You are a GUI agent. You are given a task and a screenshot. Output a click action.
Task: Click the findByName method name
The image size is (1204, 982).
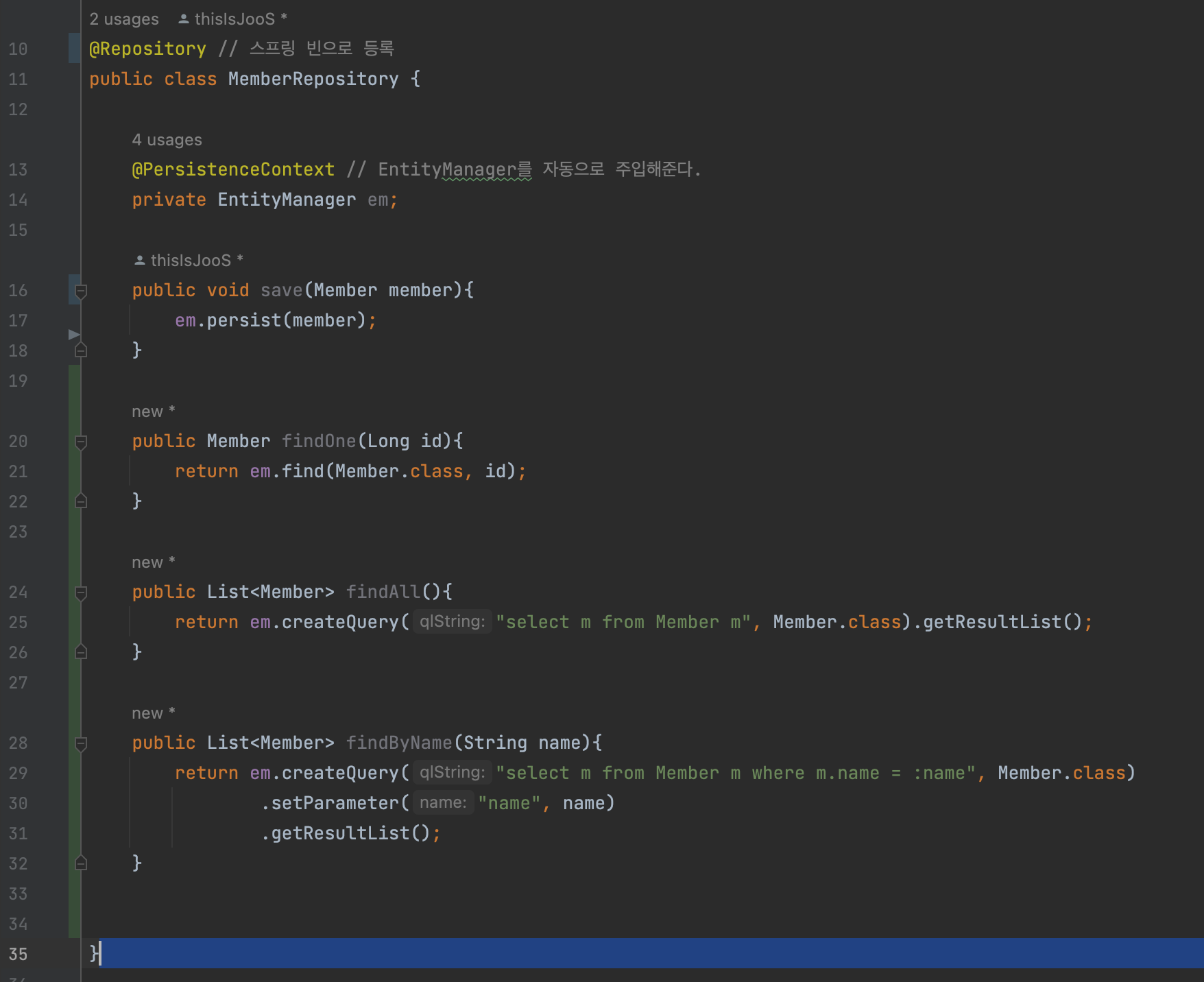pos(399,743)
